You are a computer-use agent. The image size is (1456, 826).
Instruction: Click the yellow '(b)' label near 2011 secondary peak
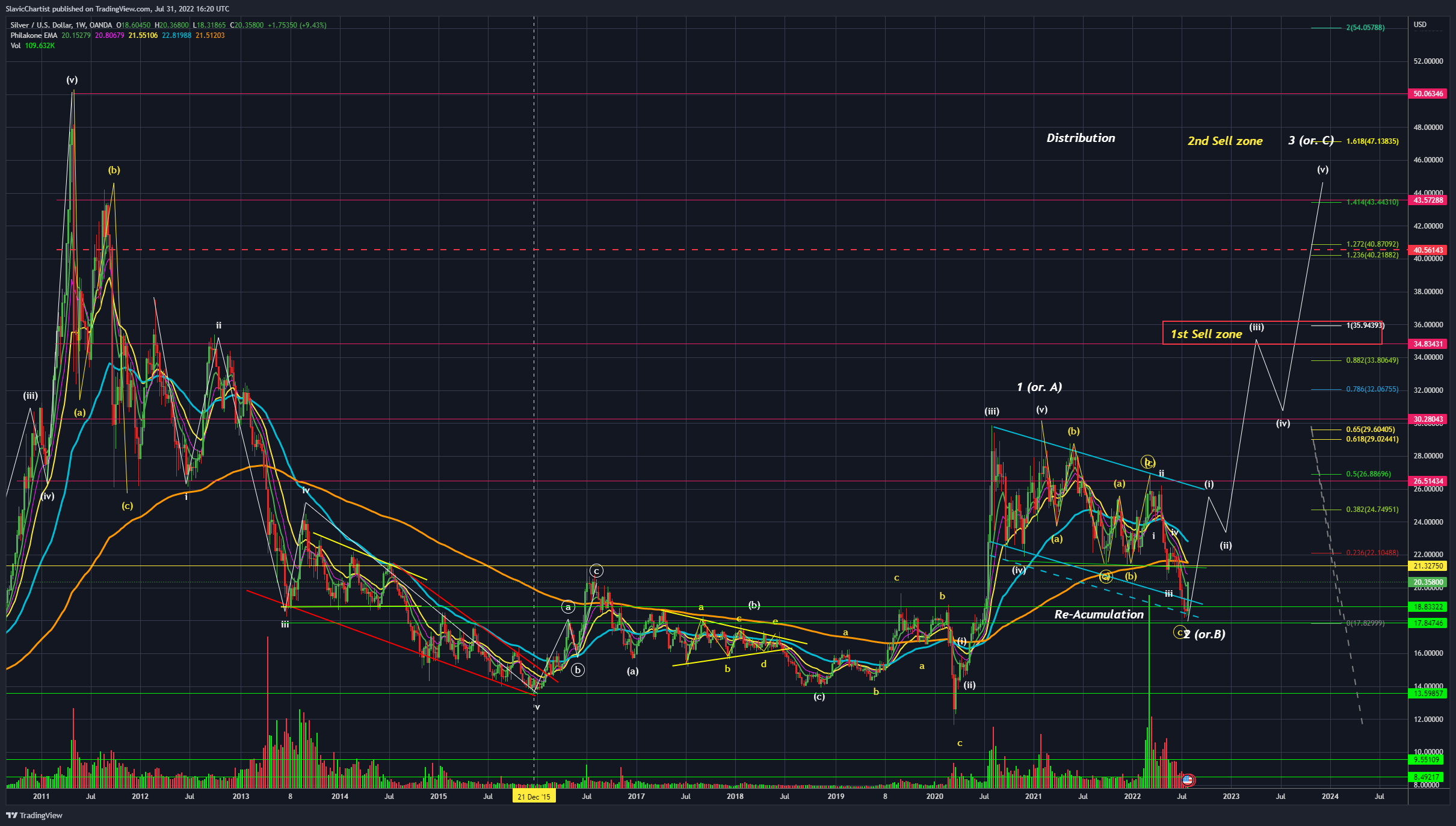[x=114, y=170]
